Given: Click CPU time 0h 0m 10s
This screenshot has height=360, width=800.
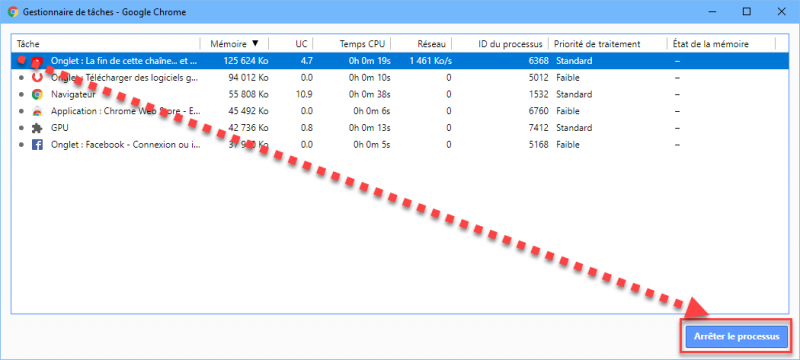Looking at the screenshot, I should tap(369, 78).
